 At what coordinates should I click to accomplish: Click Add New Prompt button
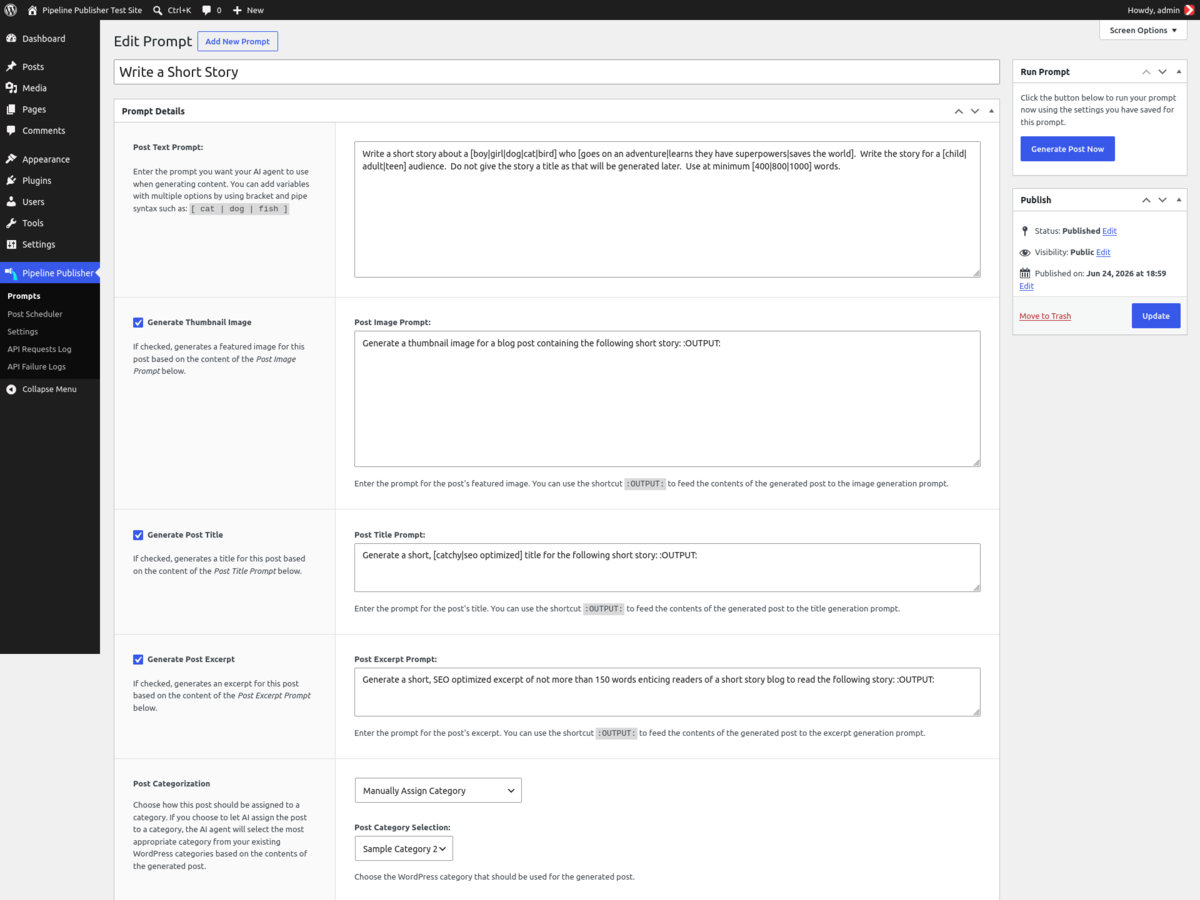[x=237, y=41]
